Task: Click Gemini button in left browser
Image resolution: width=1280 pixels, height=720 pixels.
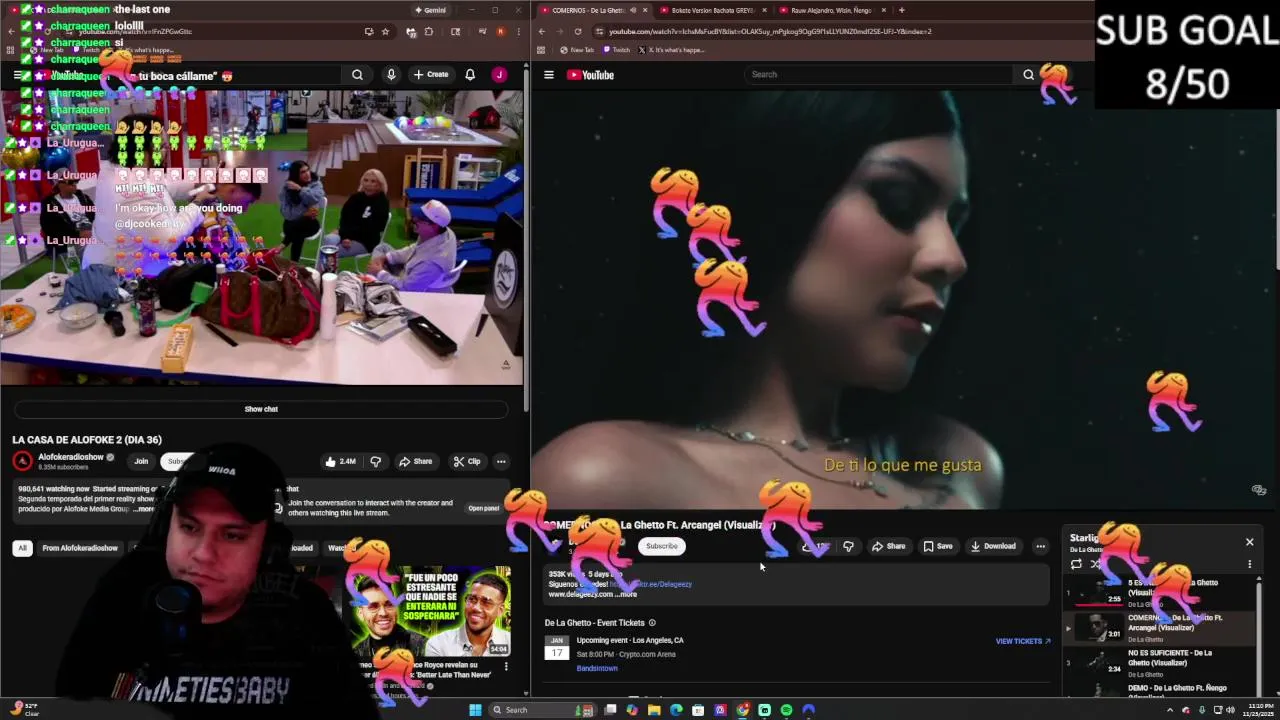Action: tap(431, 10)
